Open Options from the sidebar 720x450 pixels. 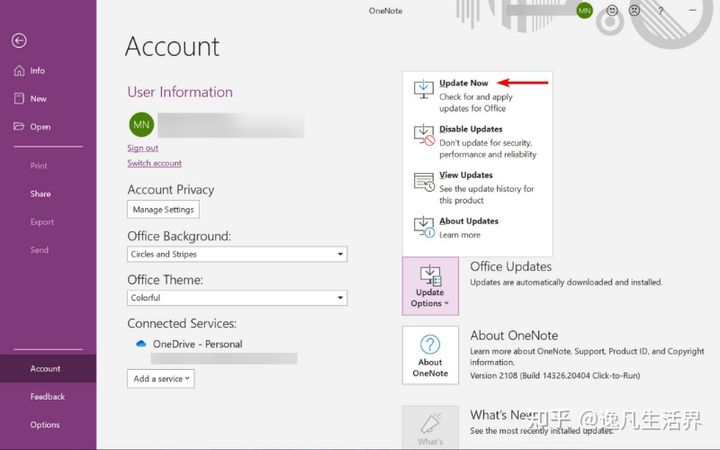pyautogui.click(x=45, y=425)
